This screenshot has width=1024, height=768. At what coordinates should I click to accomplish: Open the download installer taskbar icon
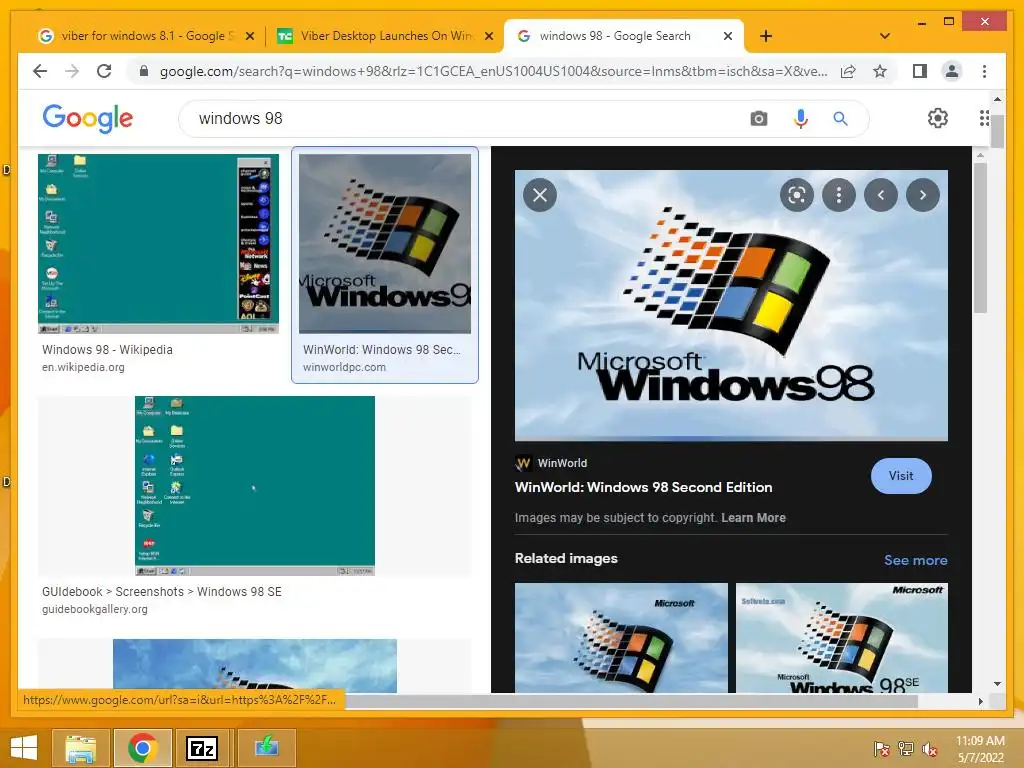point(266,748)
